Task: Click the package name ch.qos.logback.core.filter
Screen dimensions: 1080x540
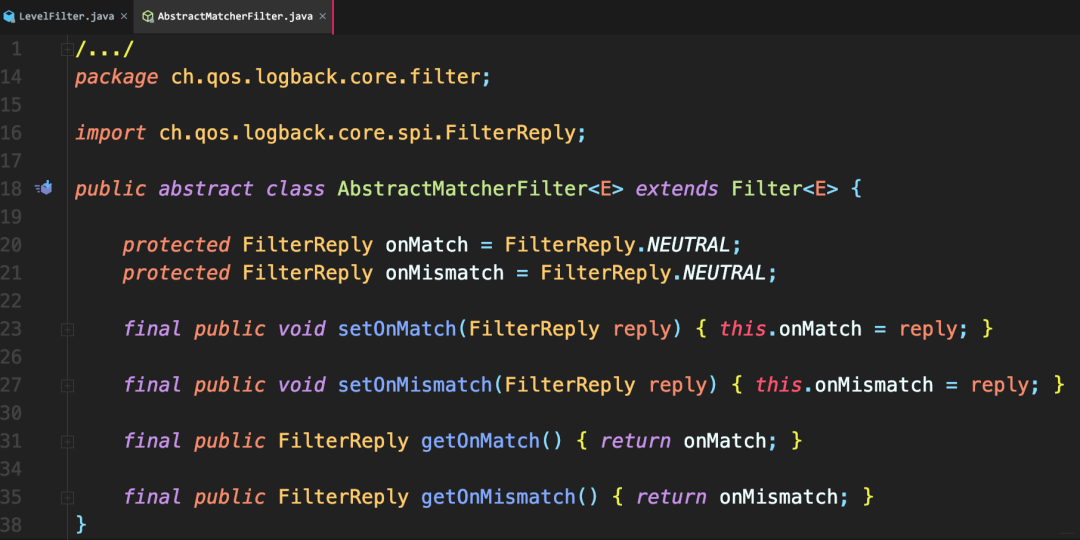Action: coord(325,77)
